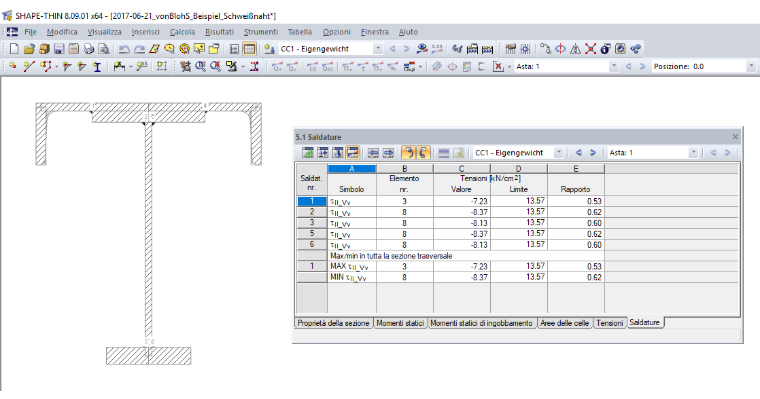This screenshot has height=399, width=760.
Task: Toggle highlighted color-scale icon in Saldature toolbar
Action: coord(353,153)
